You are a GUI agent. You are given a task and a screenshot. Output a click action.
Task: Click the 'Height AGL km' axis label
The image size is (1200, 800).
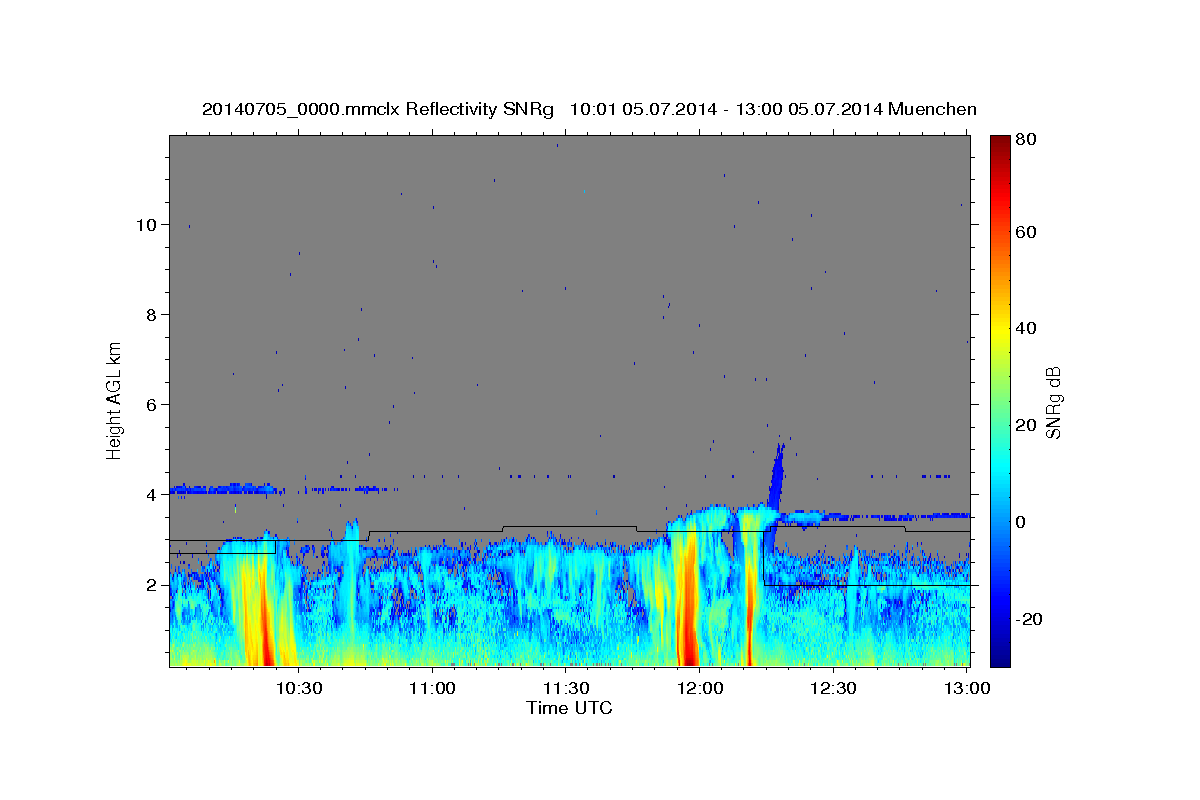115,400
